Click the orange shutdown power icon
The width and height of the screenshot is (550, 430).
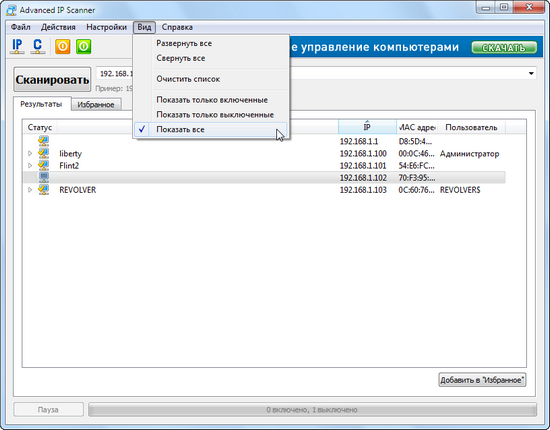click(x=63, y=46)
